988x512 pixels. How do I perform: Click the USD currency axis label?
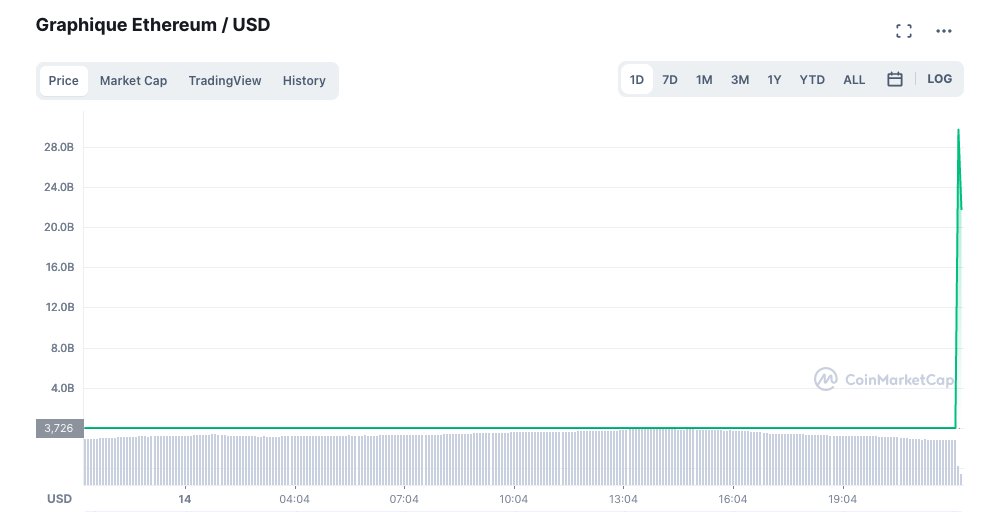coord(59,499)
